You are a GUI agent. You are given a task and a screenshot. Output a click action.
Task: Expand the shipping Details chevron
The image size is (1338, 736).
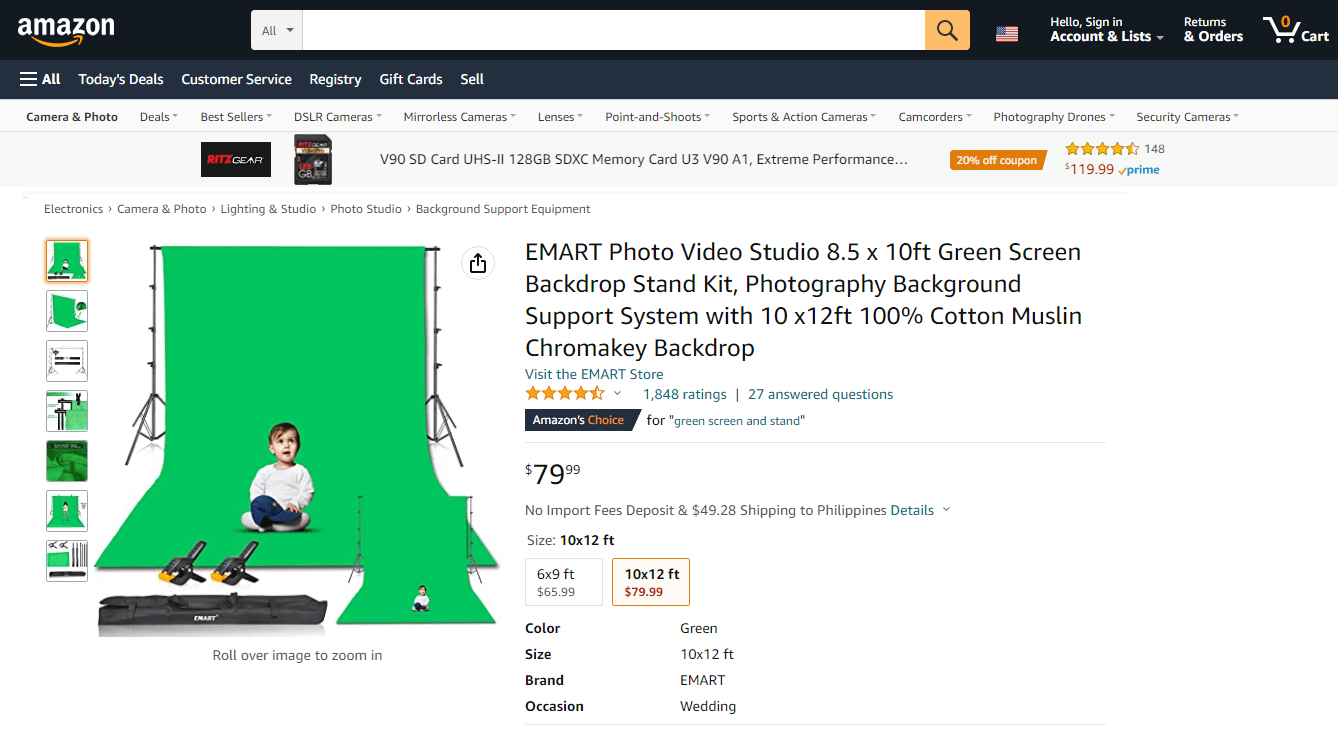[x=946, y=510]
